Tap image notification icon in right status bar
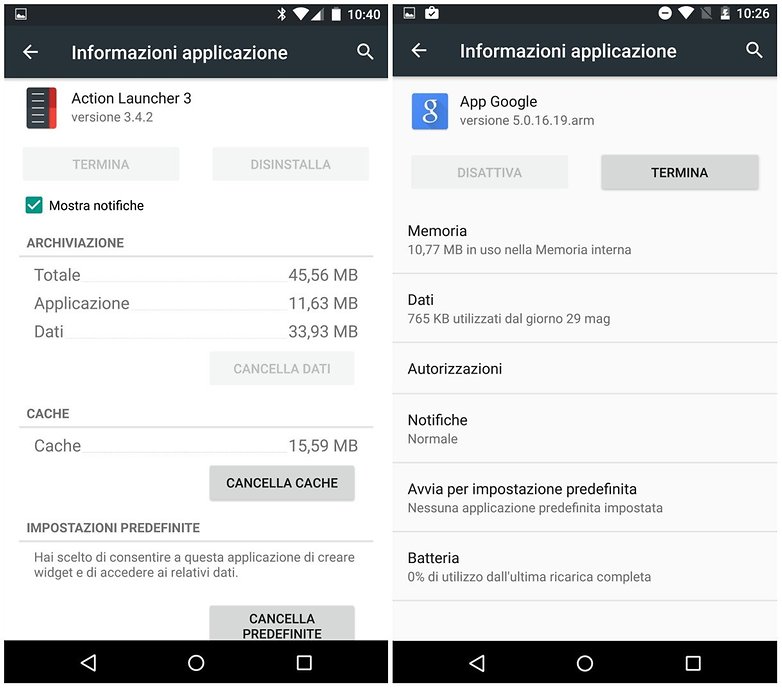The width and height of the screenshot is (782, 688). pyautogui.click(x=409, y=13)
